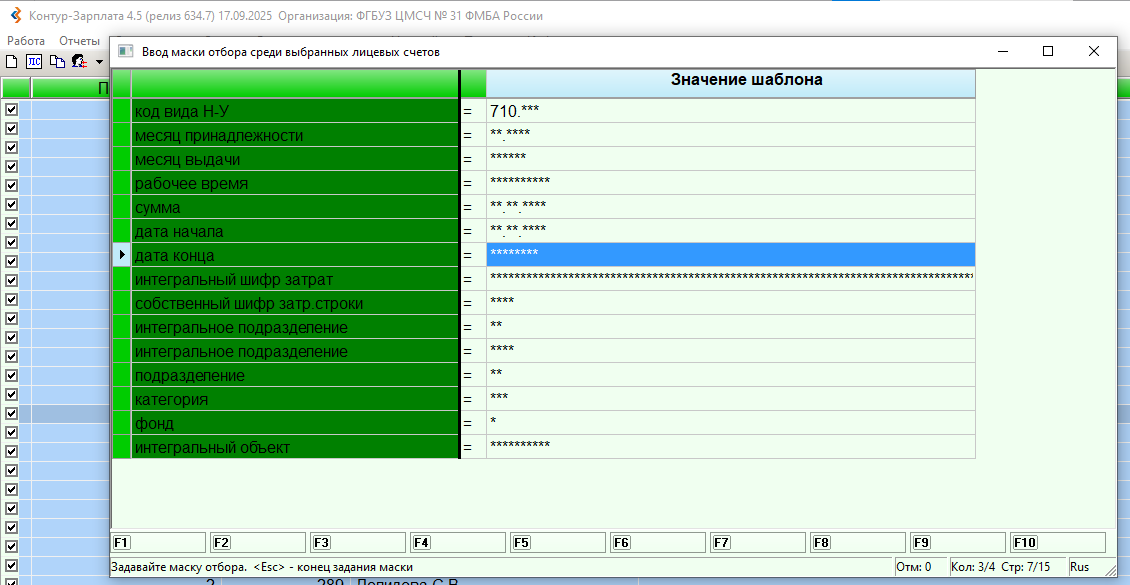Click the copy documents toolbar icon
This screenshot has height=585, width=1130.
pyautogui.click(x=57, y=62)
